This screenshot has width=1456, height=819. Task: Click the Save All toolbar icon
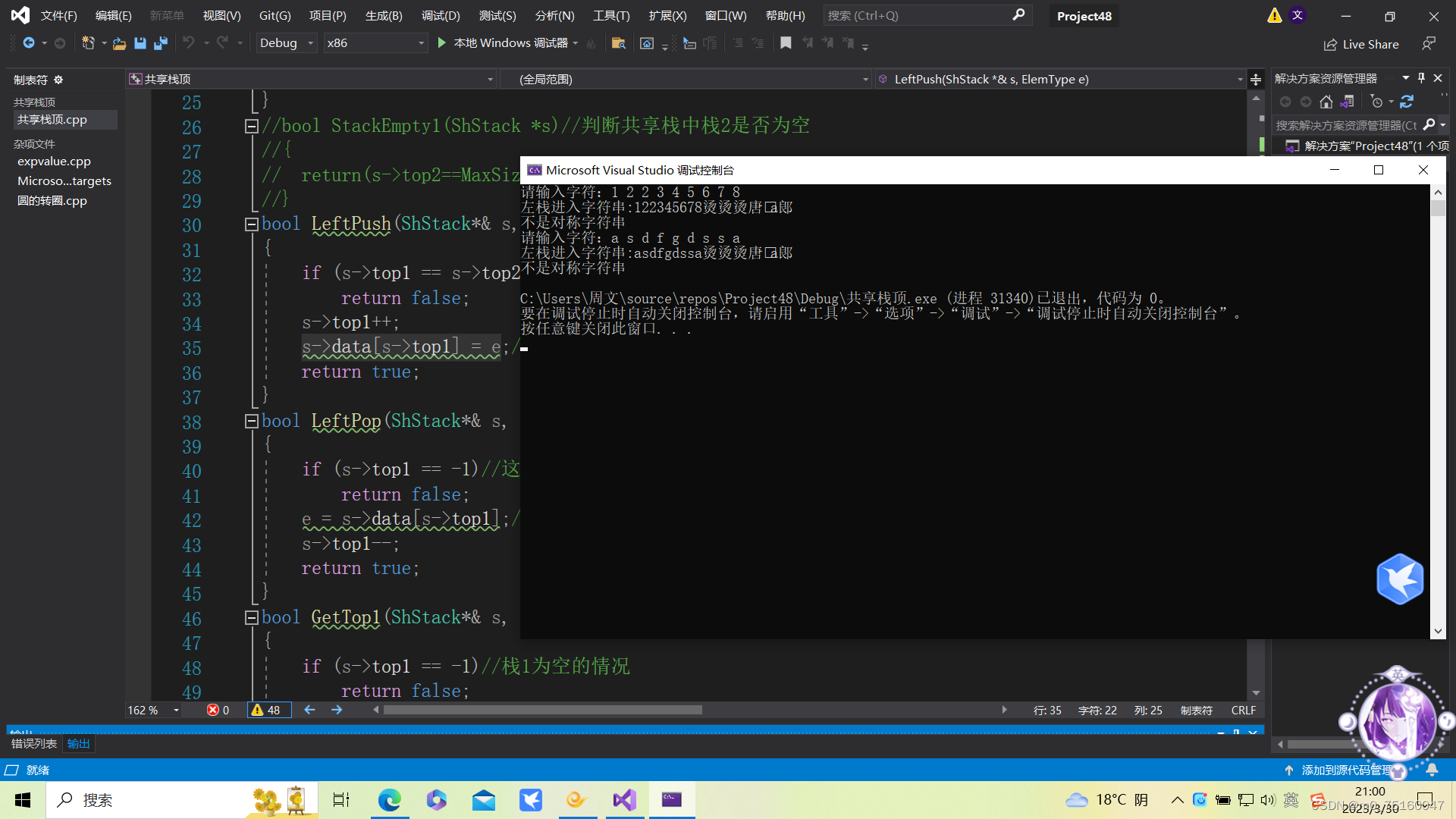[x=160, y=43]
